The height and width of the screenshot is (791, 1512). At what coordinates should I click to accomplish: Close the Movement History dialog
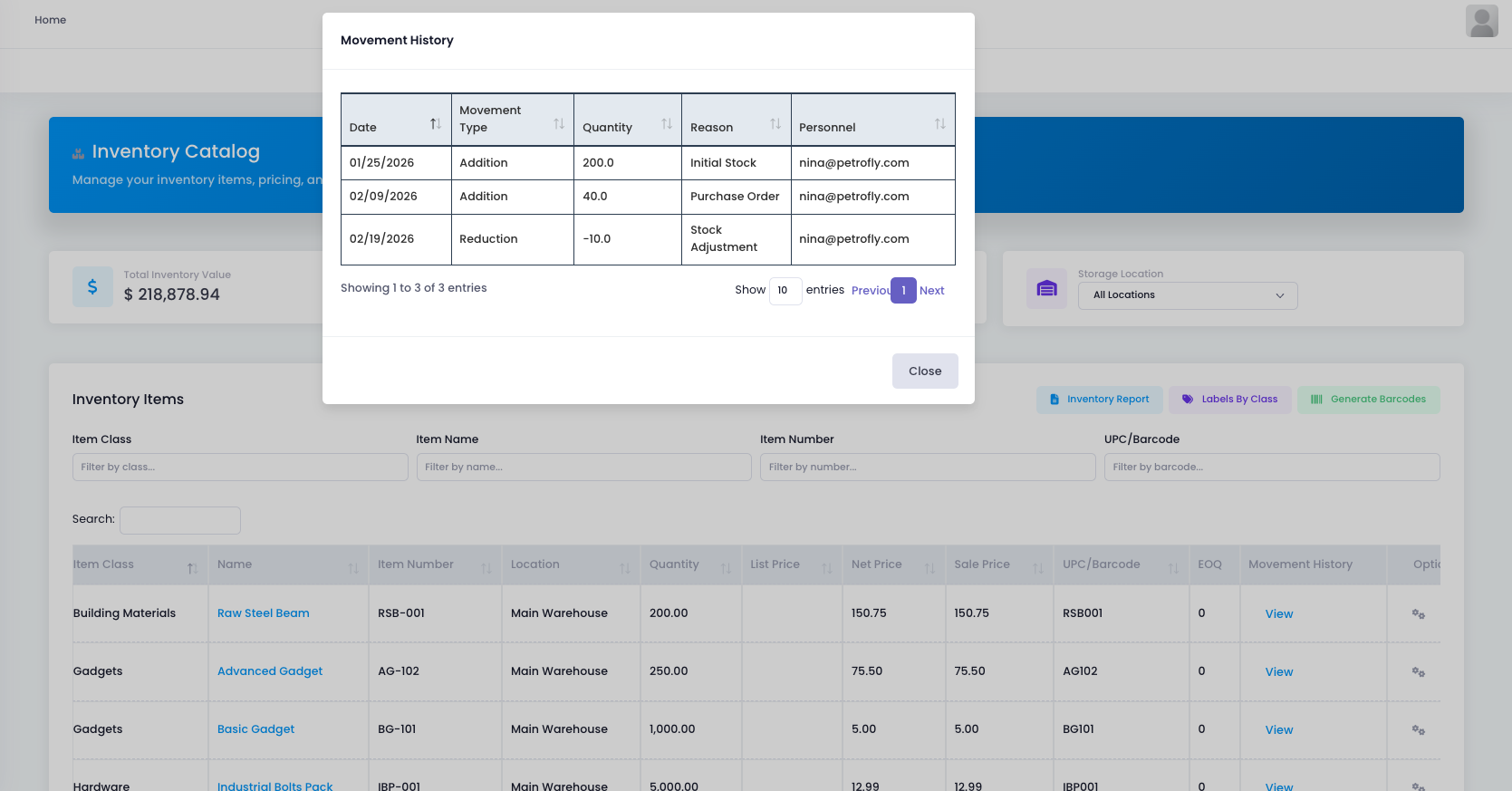[924, 371]
